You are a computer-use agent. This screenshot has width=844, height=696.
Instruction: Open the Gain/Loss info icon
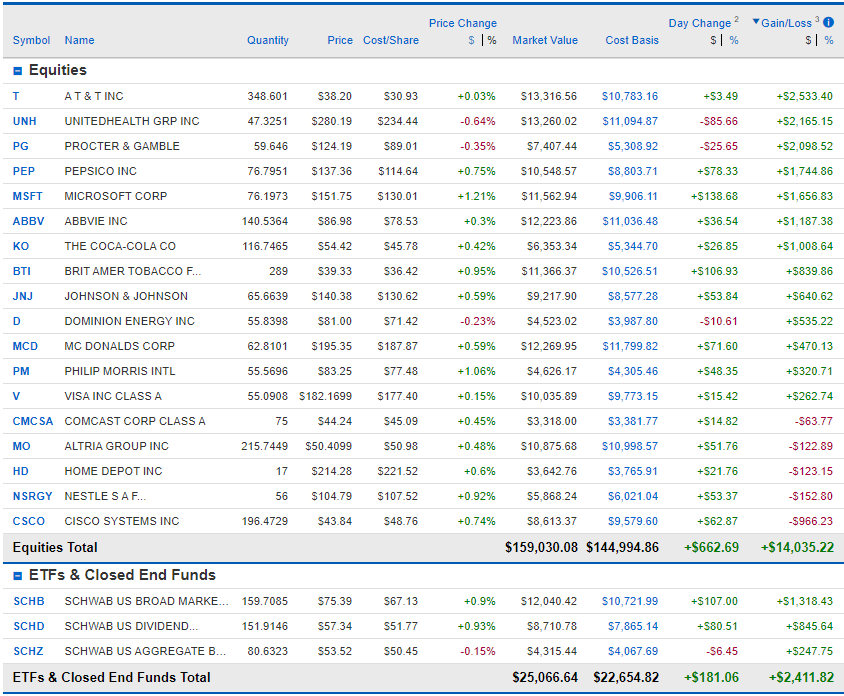[828, 22]
